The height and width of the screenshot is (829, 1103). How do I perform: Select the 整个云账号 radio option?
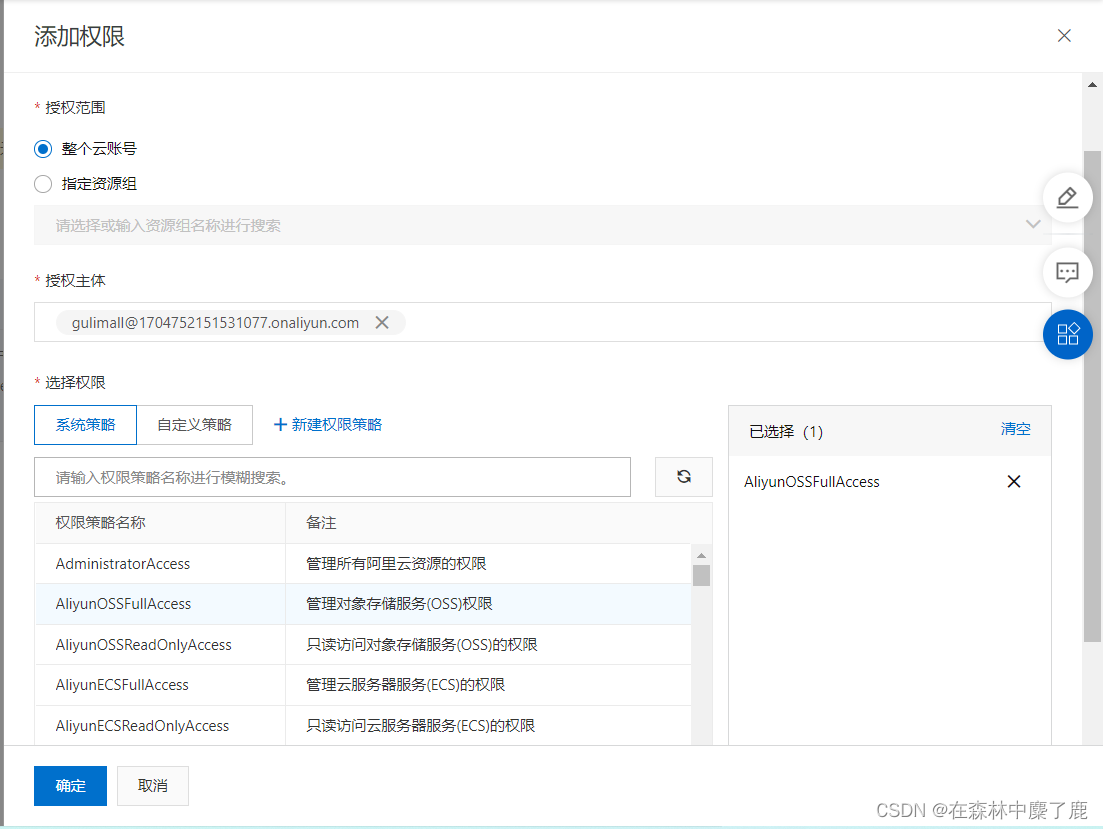pyautogui.click(x=43, y=149)
